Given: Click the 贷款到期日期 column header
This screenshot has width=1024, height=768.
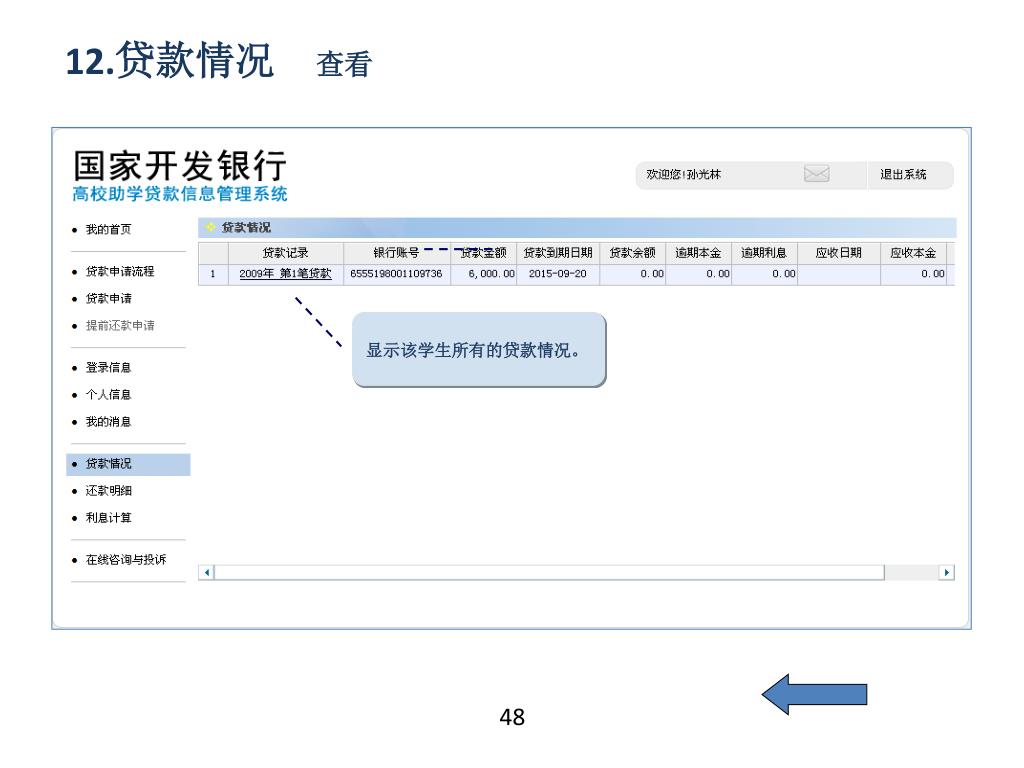Looking at the screenshot, I should pyautogui.click(x=558, y=253).
